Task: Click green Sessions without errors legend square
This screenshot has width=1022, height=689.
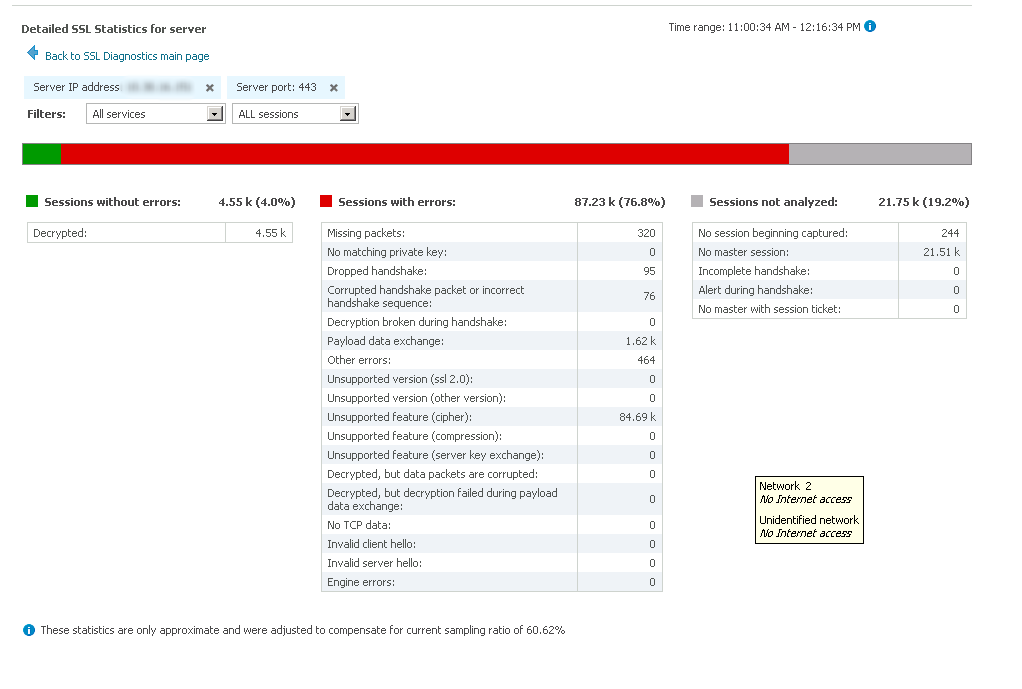Action: pos(33,202)
